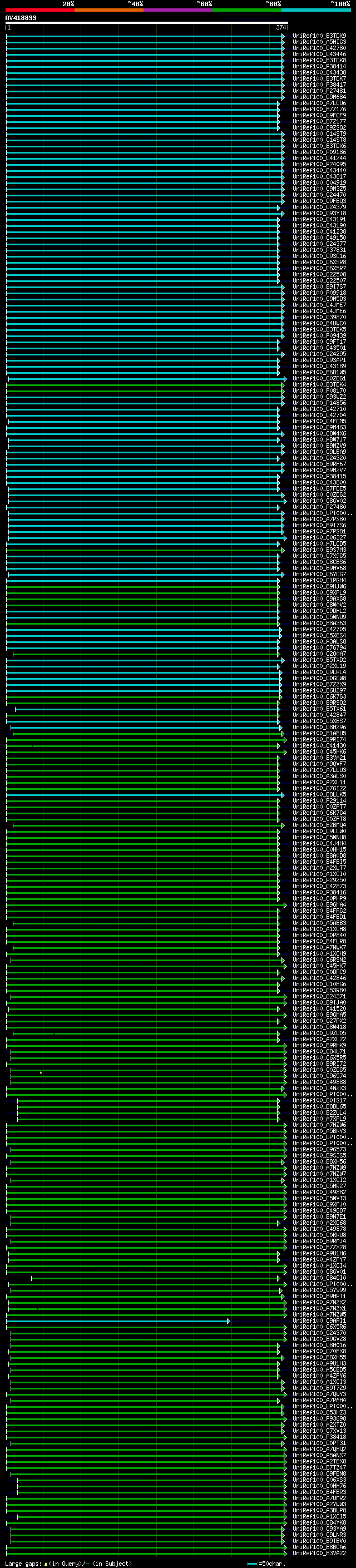Open hit UniRef100_Q42780
The width and height of the screenshot is (356, 1568).
point(319,48)
